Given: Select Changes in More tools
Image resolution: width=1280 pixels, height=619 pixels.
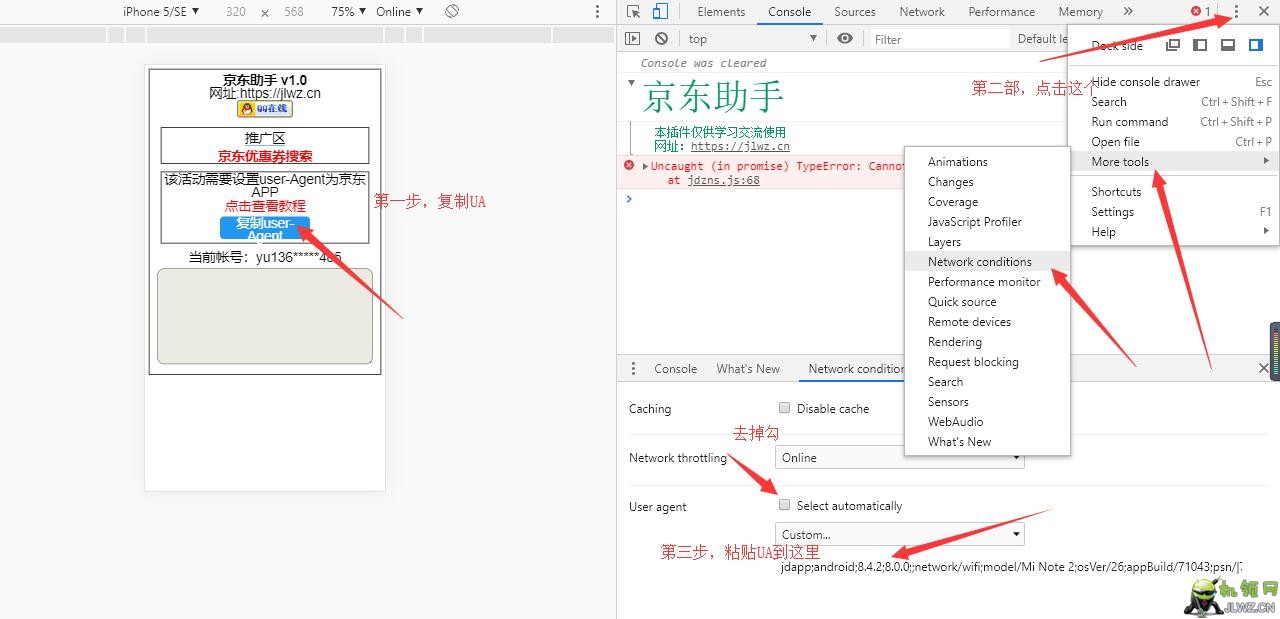Looking at the screenshot, I should pyautogui.click(x=987, y=182).
